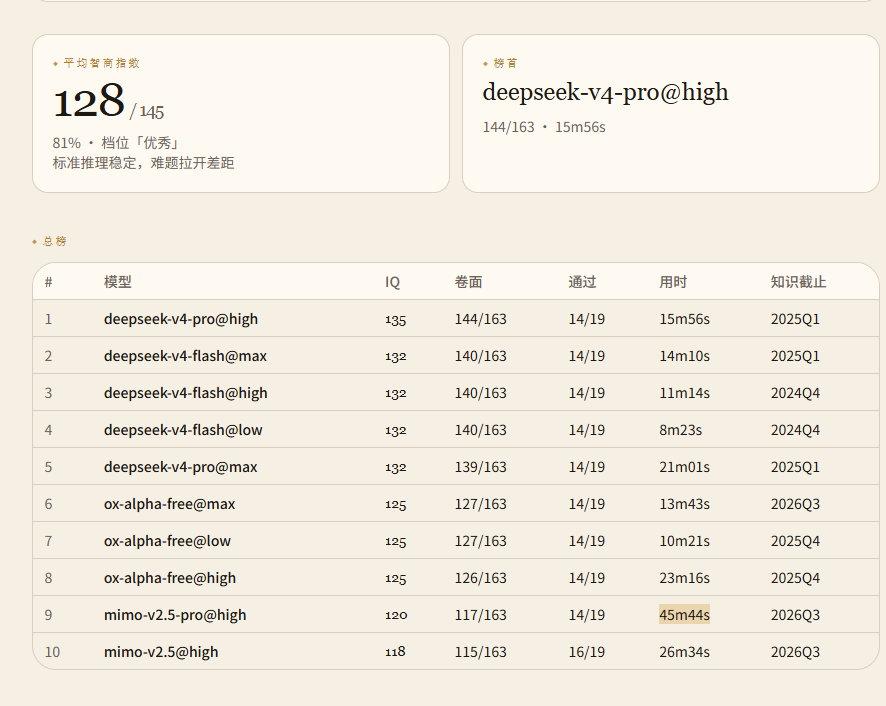The width and height of the screenshot is (886, 706).
Task: Click the 23m16s time cell
Action: tap(684, 578)
